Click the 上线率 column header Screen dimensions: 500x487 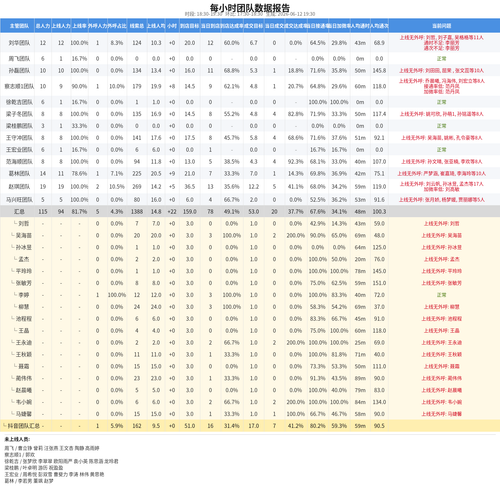coord(79,26)
